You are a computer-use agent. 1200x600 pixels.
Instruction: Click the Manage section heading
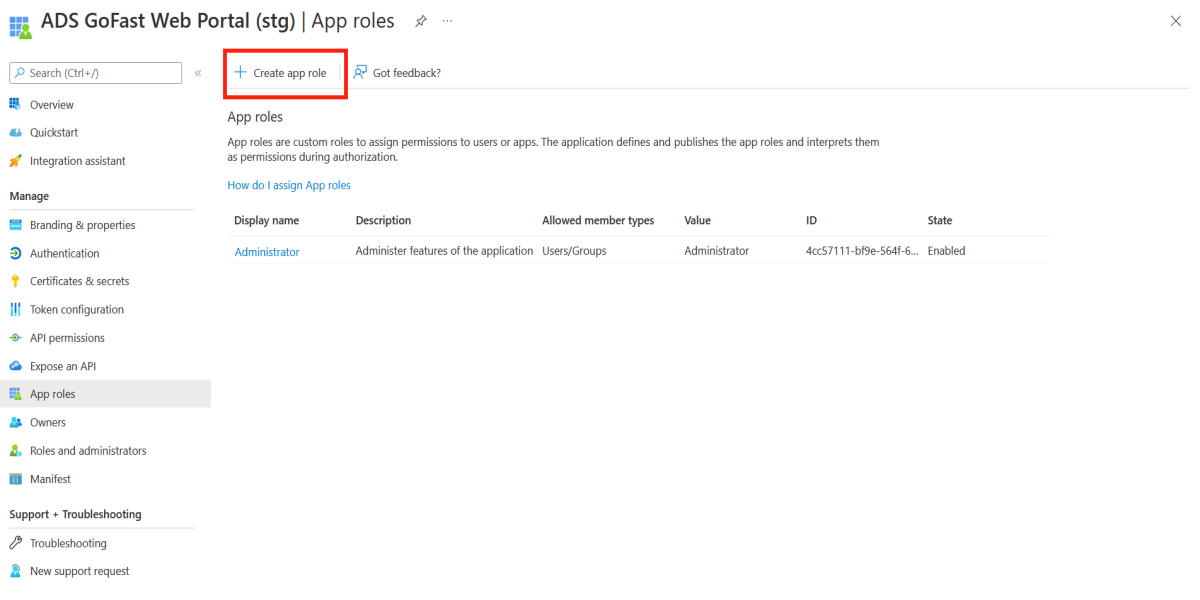click(29, 196)
